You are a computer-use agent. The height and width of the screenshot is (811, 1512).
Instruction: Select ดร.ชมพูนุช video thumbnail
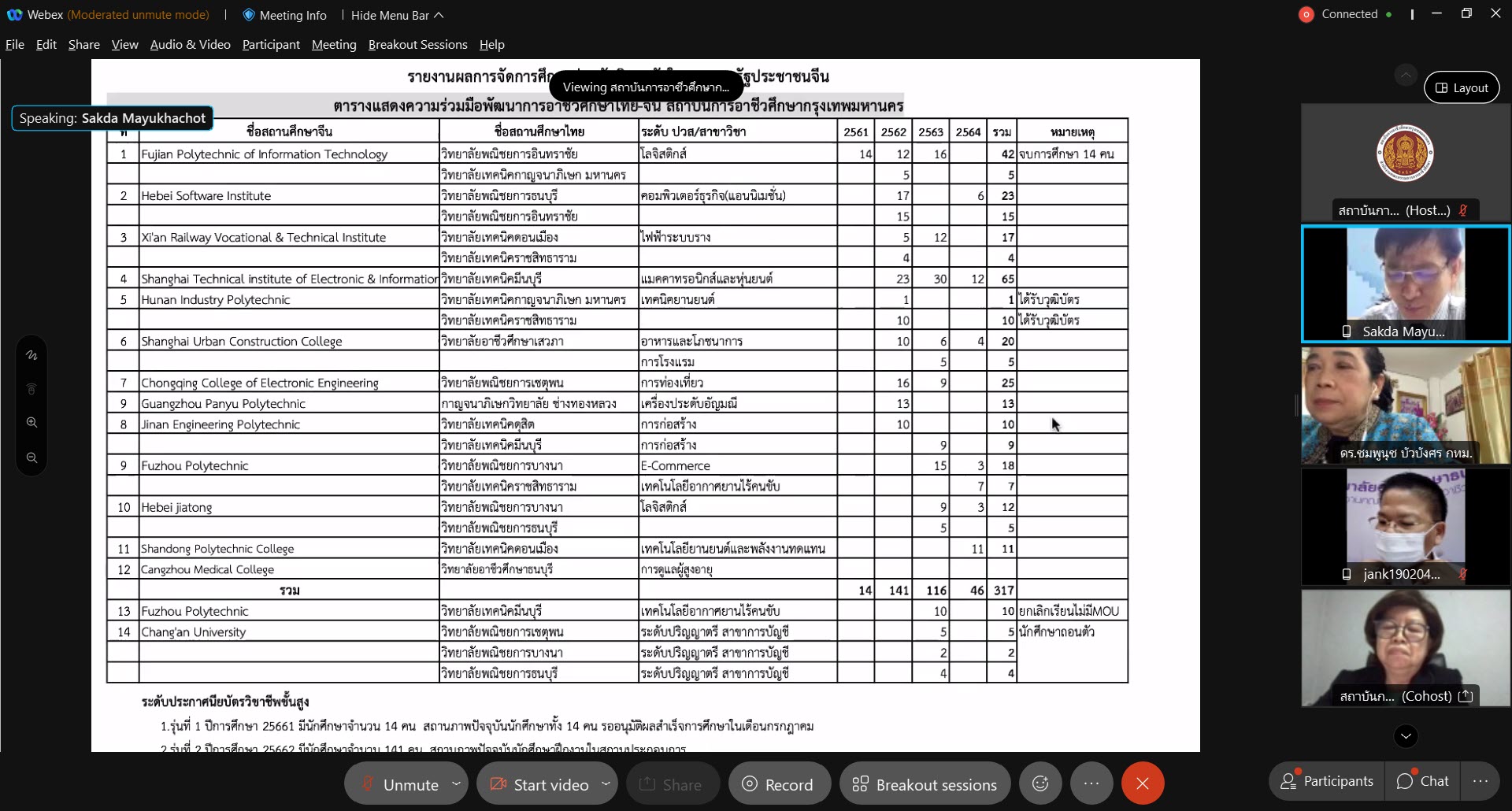(x=1406, y=405)
